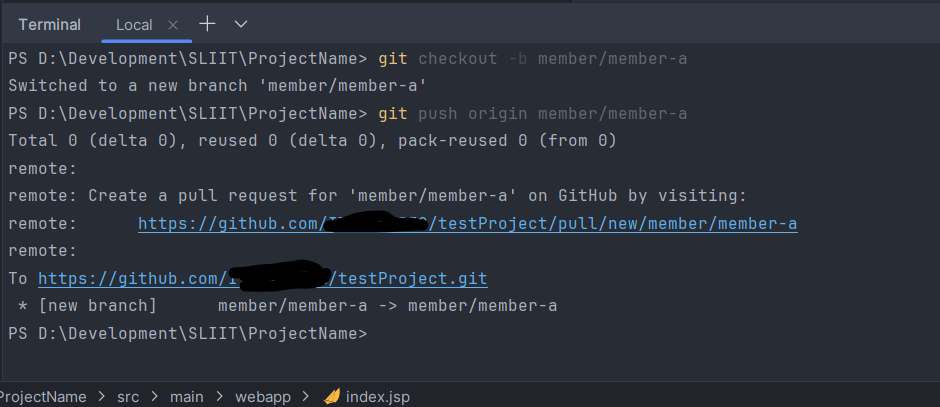The width and height of the screenshot is (940, 407).
Task: Select index.jsp in the breadcrumb bar
Action: pos(377,397)
